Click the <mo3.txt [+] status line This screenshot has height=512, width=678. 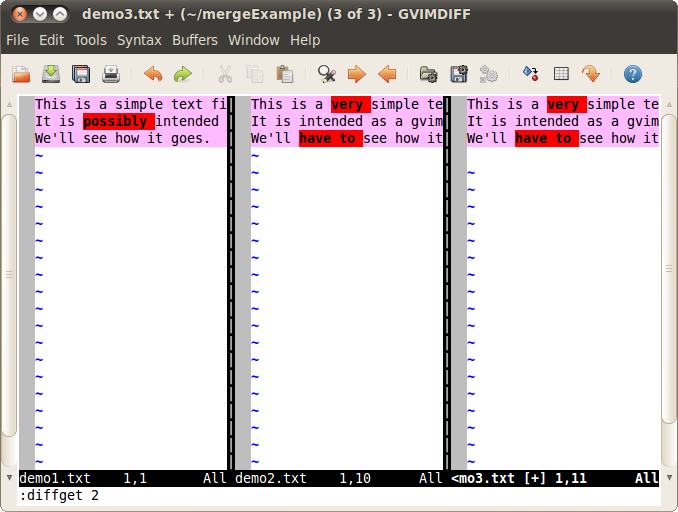555,478
